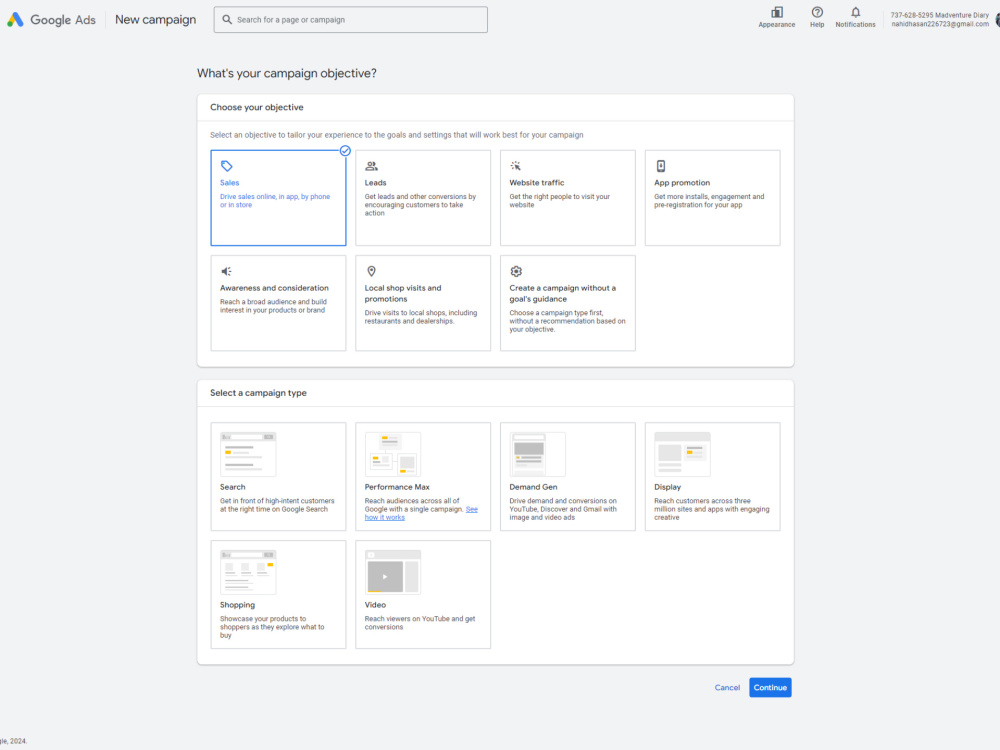
Task: Click the Sales price tag icon
Action: click(x=226, y=166)
